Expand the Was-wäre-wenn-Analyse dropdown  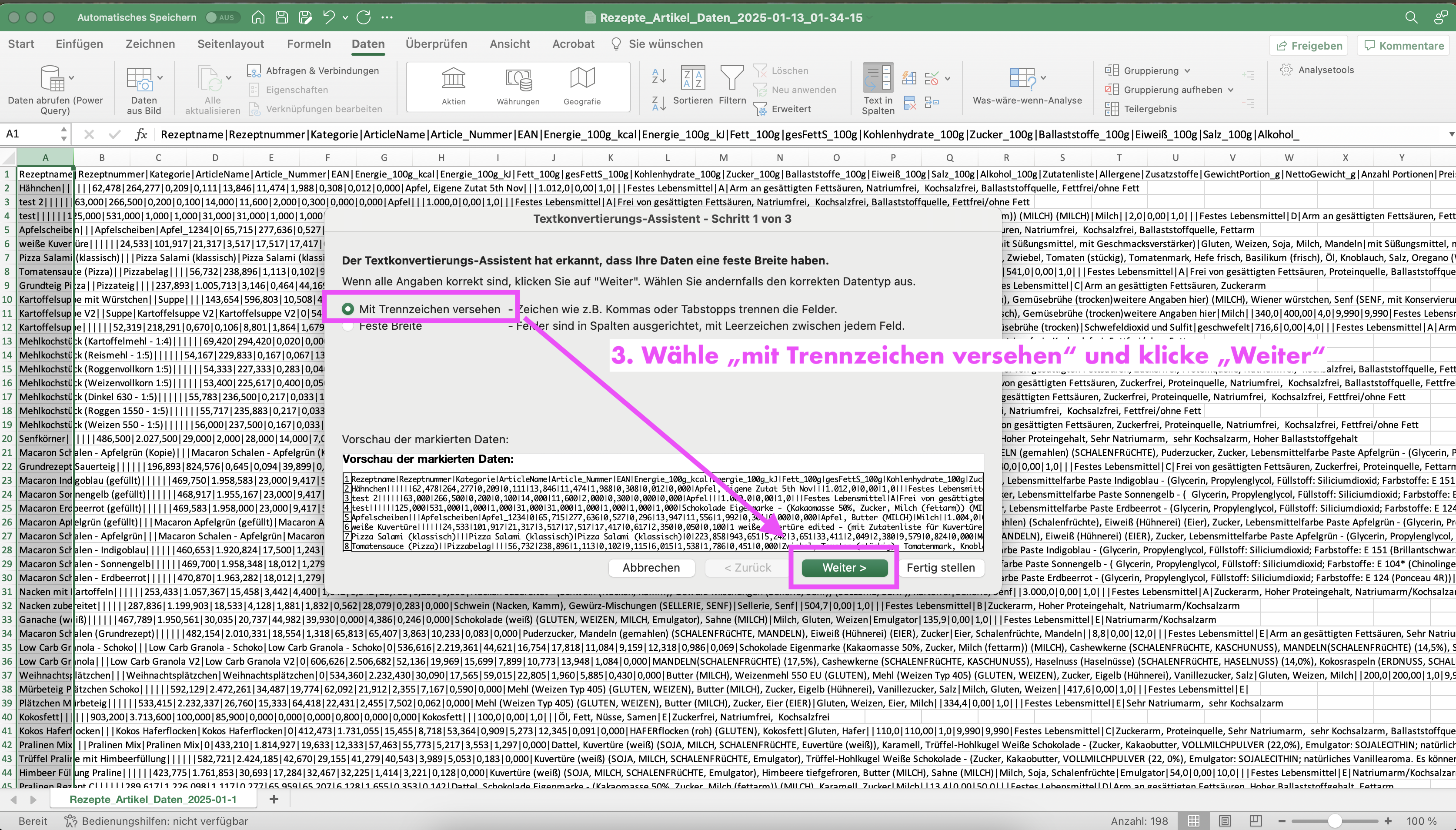(1043, 77)
